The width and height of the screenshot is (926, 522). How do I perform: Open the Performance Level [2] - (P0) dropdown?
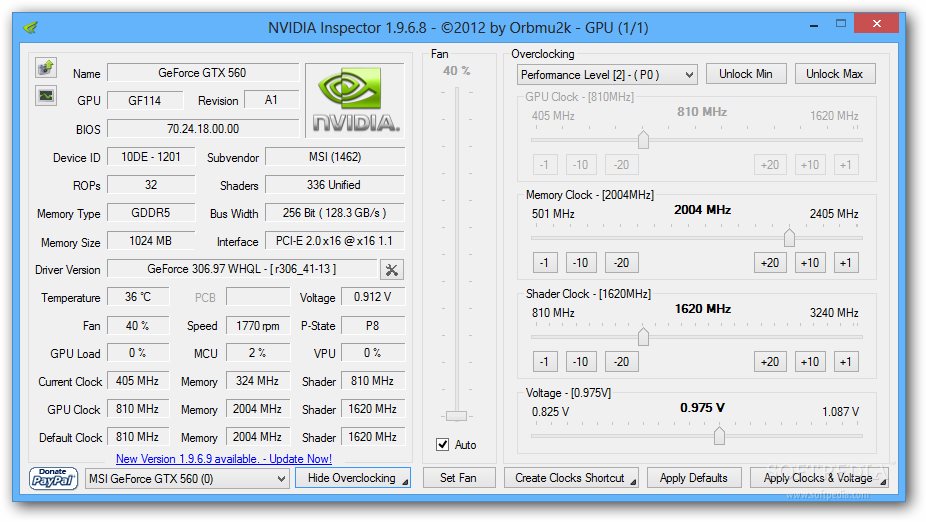tap(607, 75)
